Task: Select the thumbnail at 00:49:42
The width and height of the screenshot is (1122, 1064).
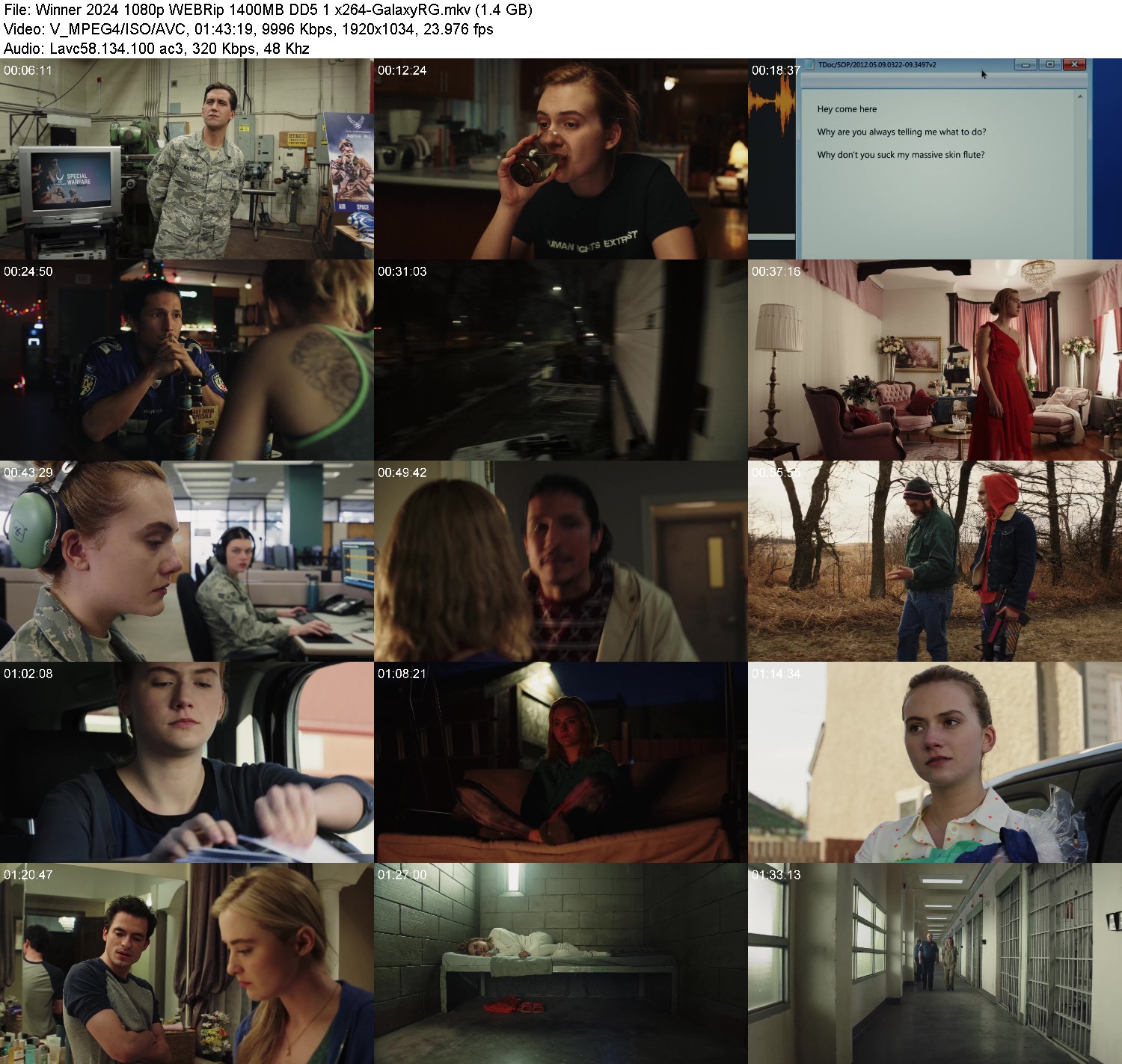Action: tap(560, 562)
